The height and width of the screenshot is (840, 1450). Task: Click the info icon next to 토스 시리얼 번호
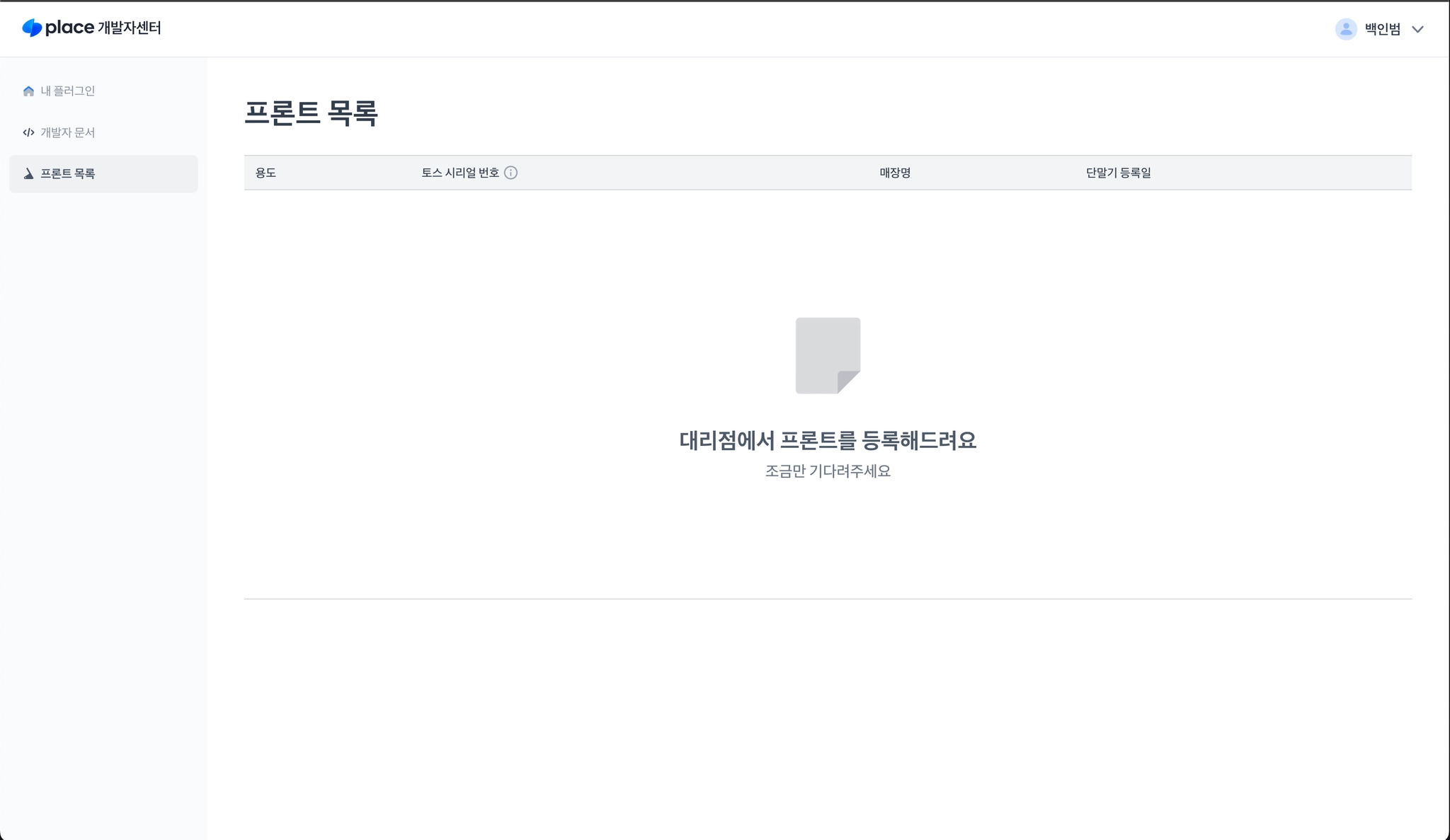pyautogui.click(x=510, y=173)
